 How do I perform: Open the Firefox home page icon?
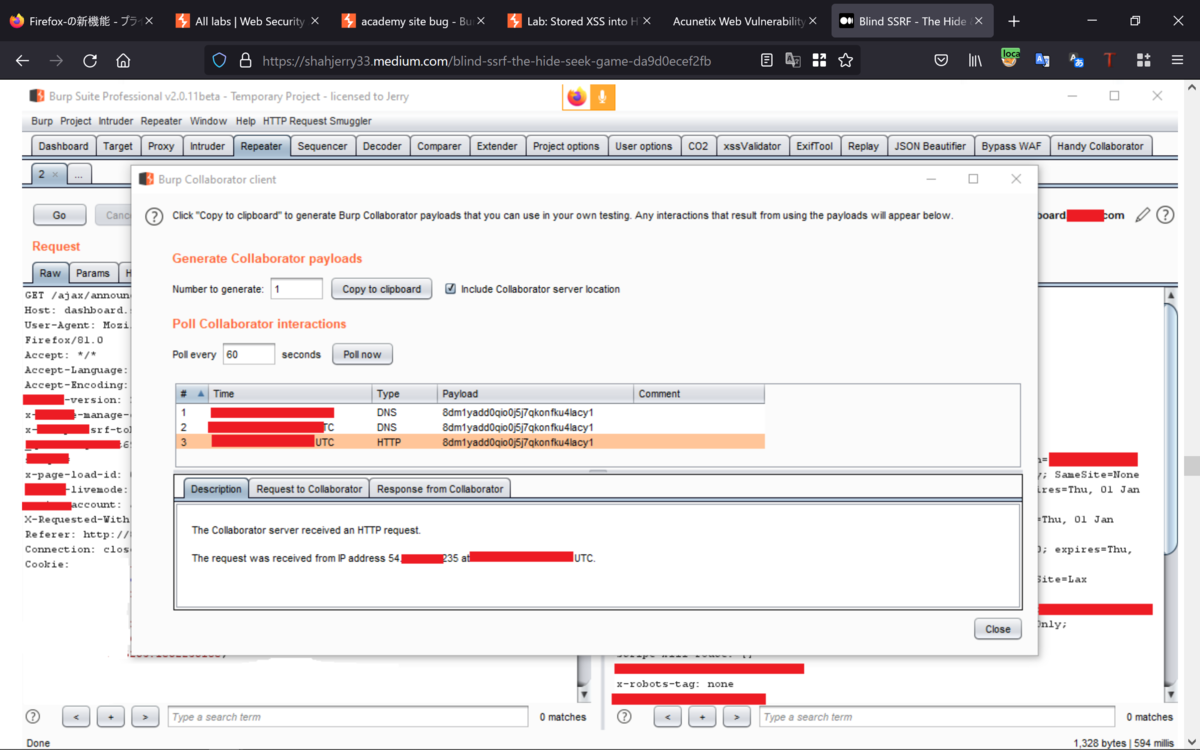tap(123, 61)
